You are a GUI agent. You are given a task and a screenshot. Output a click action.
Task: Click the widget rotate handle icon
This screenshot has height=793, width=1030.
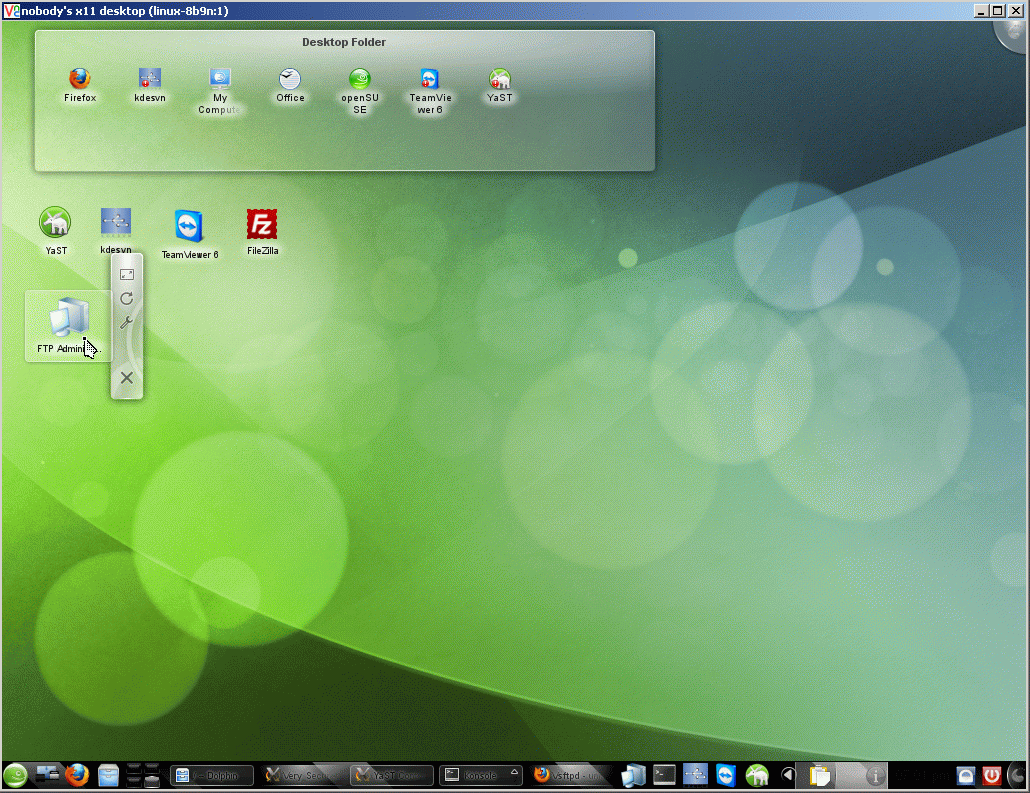(127, 299)
